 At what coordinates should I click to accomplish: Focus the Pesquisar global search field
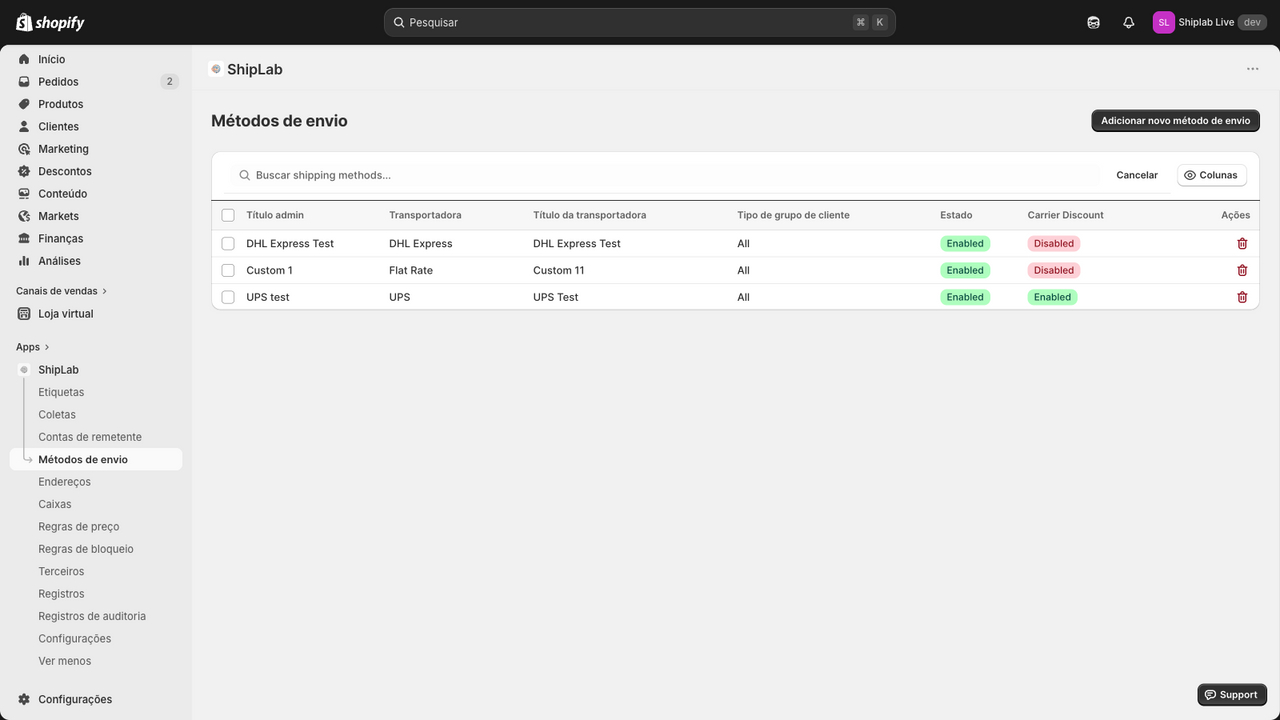pyautogui.click(x=640, y=22)
